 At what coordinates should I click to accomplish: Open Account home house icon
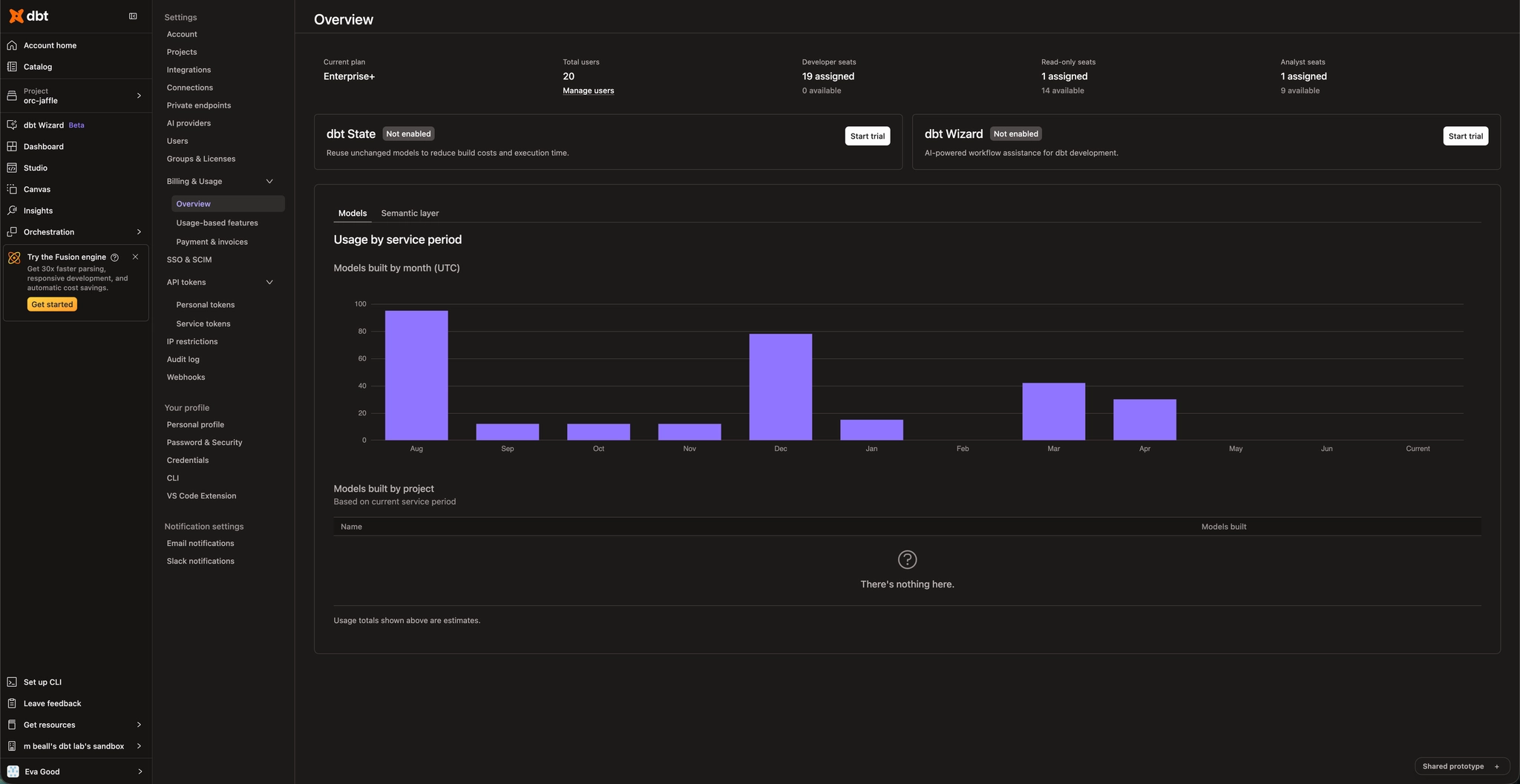(12, 45)
